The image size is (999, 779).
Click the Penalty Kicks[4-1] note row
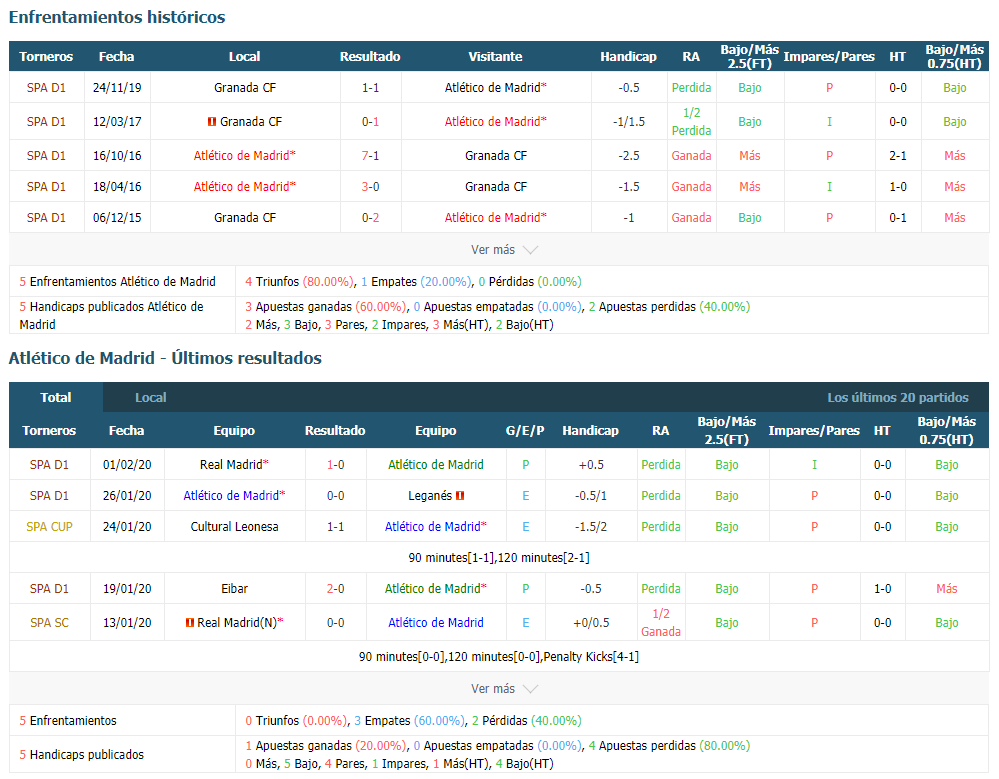pos(499,656)
